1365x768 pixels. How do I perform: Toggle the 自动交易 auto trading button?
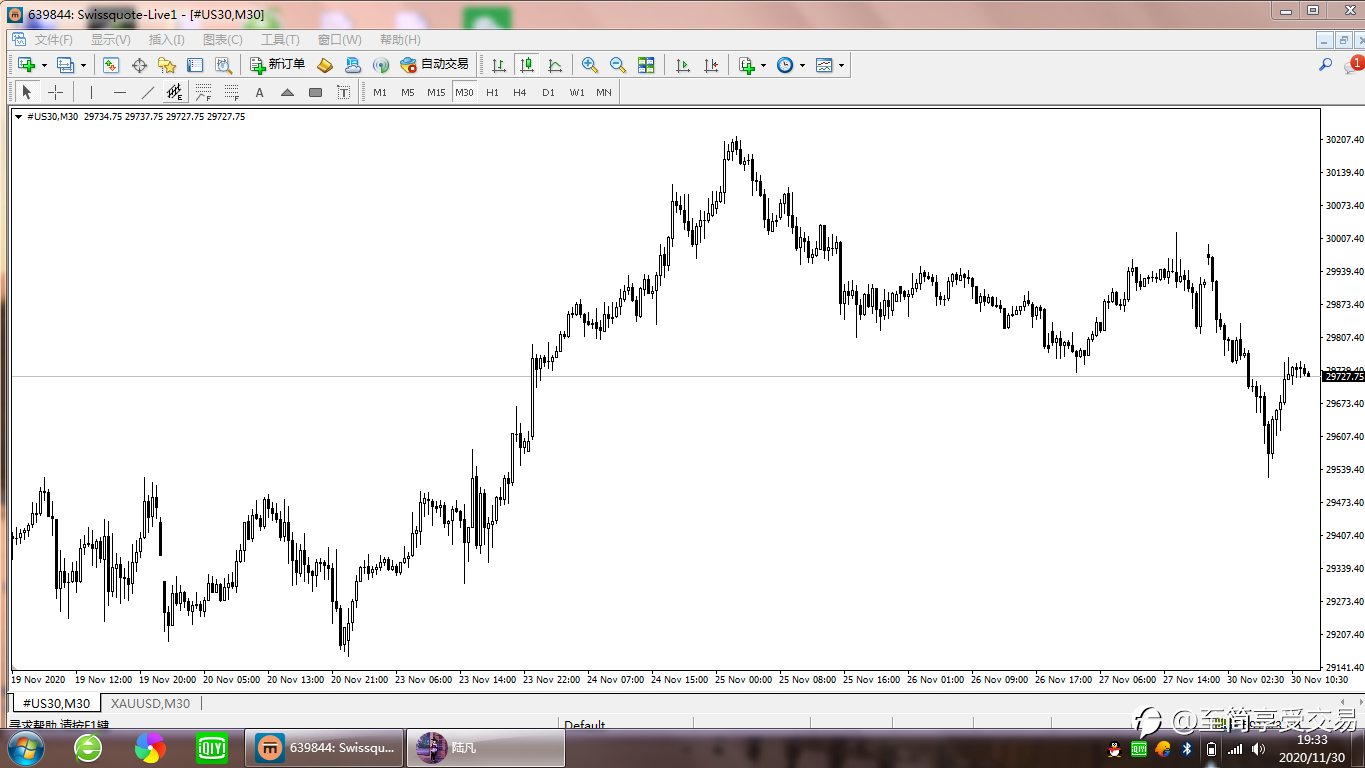point(434,65)
